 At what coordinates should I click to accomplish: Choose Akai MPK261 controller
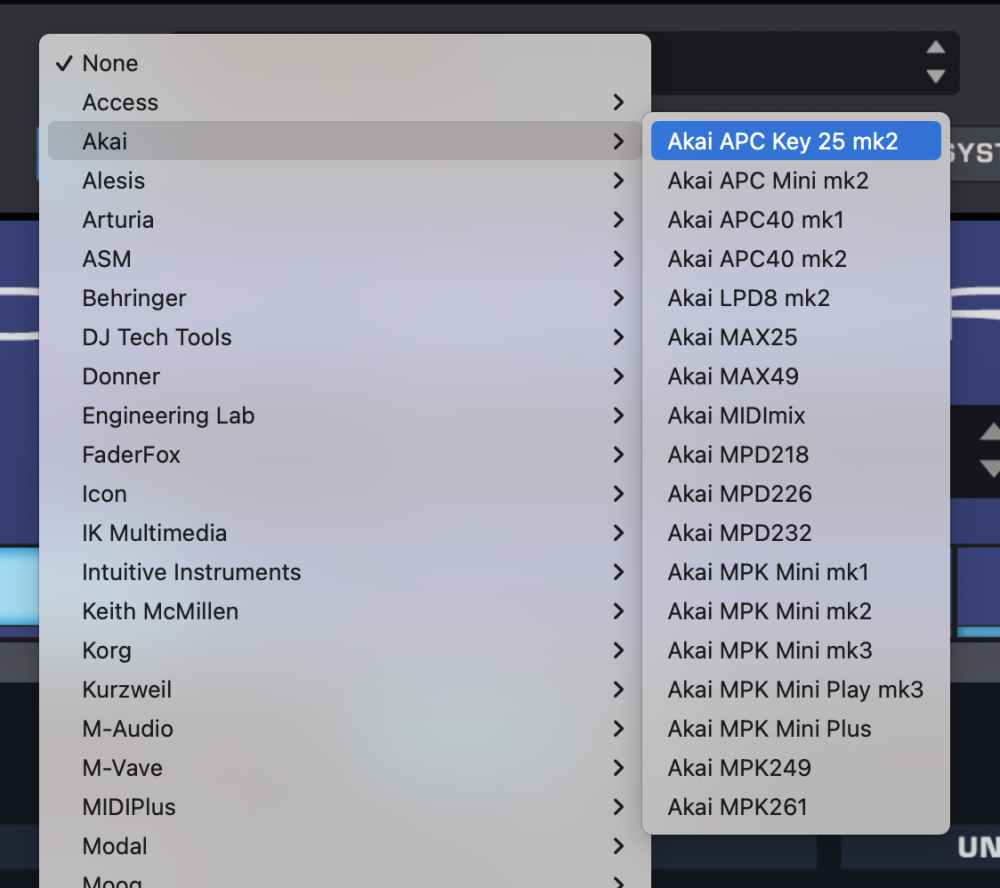coord(796,807)
